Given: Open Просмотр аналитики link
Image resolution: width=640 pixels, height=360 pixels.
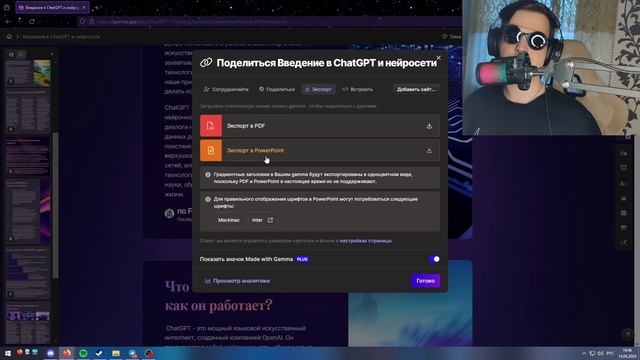Looking at the screenshot, I should [x=237, y=281].
